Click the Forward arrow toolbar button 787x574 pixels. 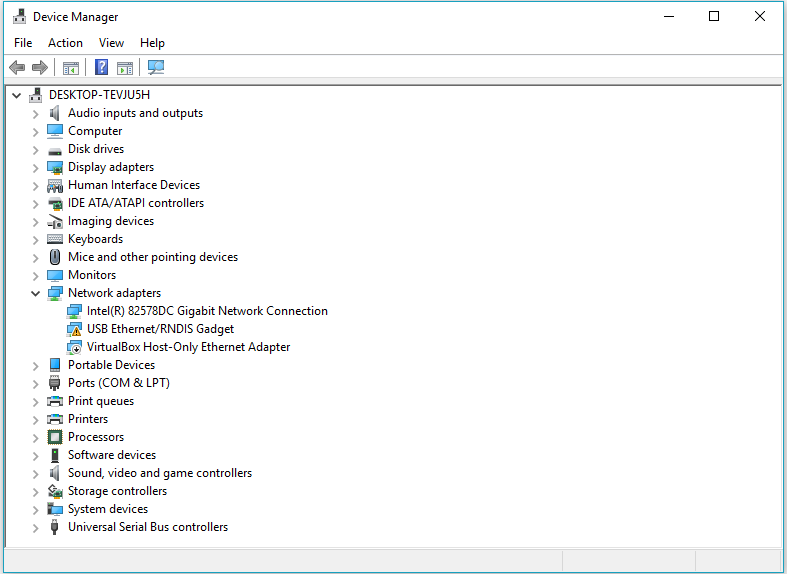(40, 68)
